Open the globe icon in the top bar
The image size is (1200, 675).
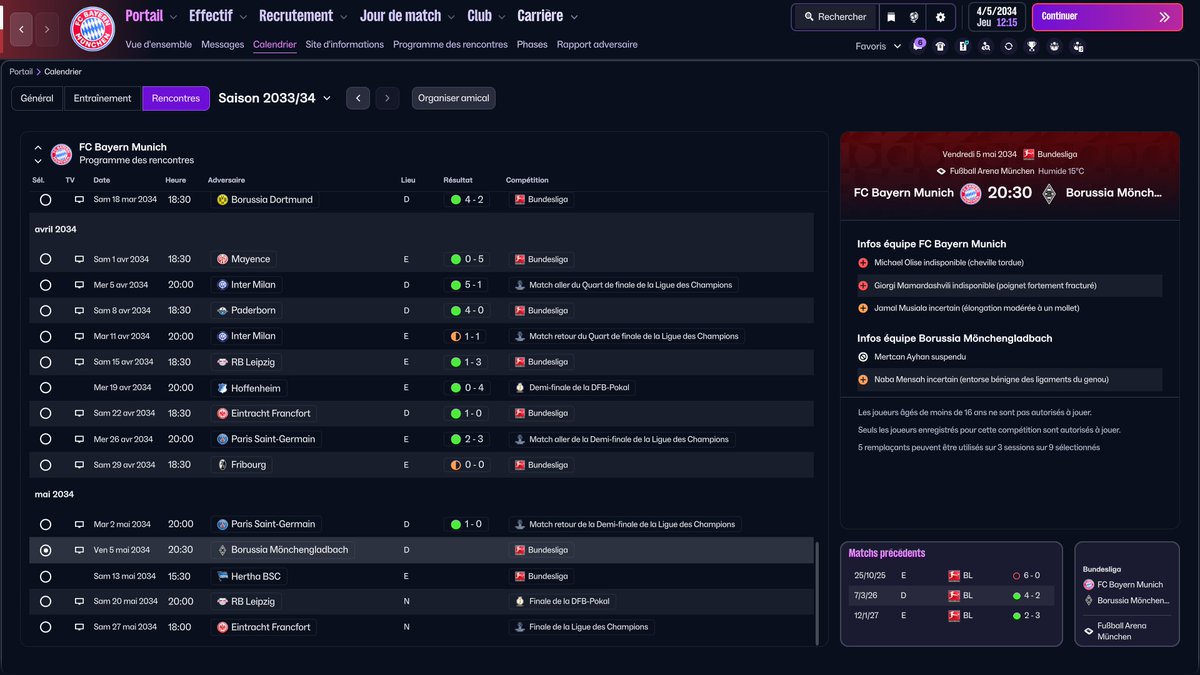[x=914, y=17]
